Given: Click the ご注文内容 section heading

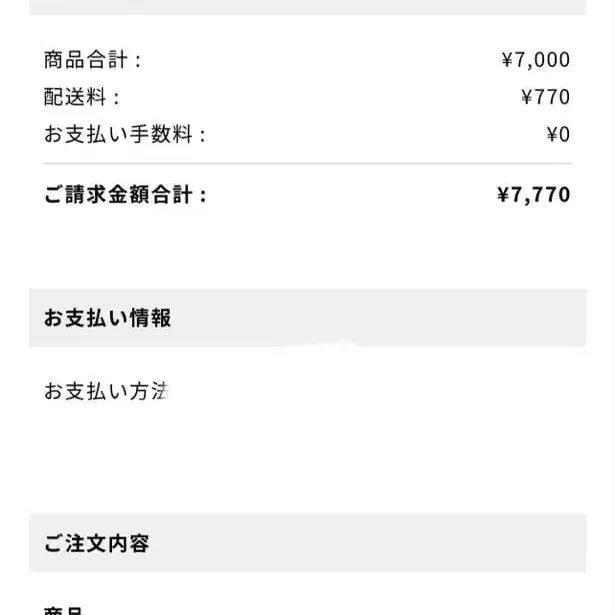Looking at the screenshot, I should 96,544.
